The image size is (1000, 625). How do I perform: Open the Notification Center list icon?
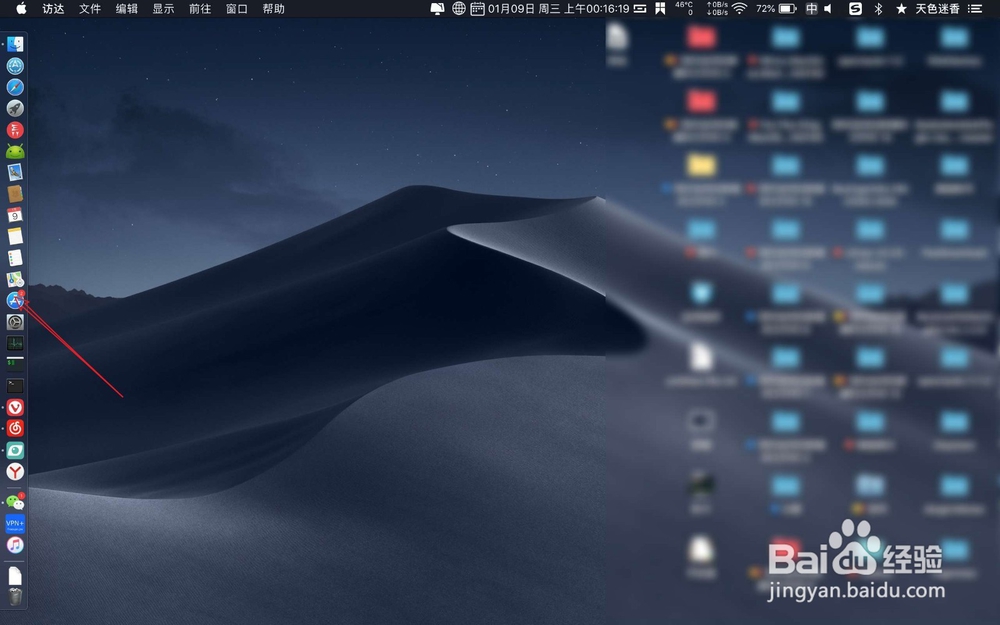click(975, 8)
